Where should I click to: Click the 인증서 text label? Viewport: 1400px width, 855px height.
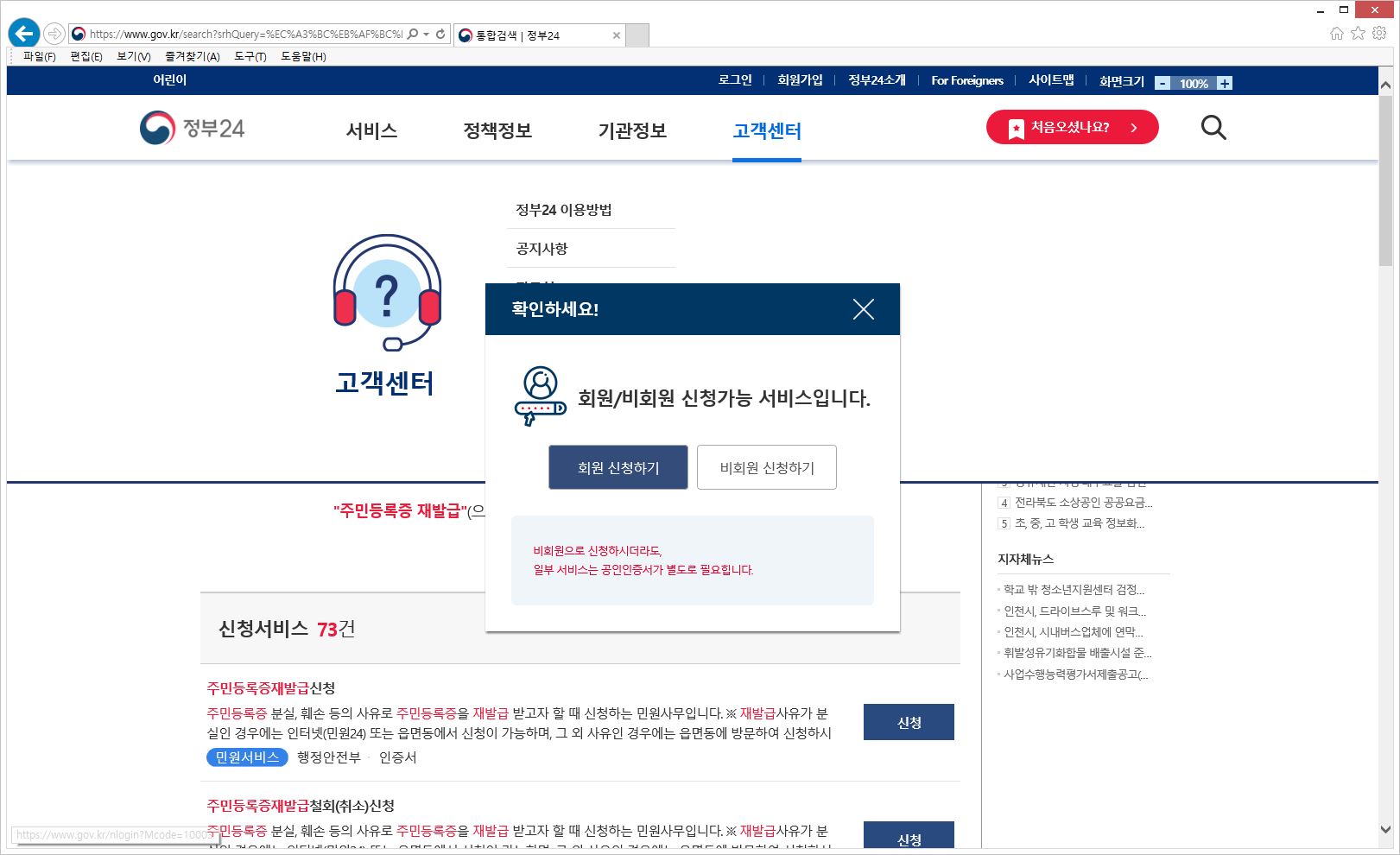click(x=398, y=757)
